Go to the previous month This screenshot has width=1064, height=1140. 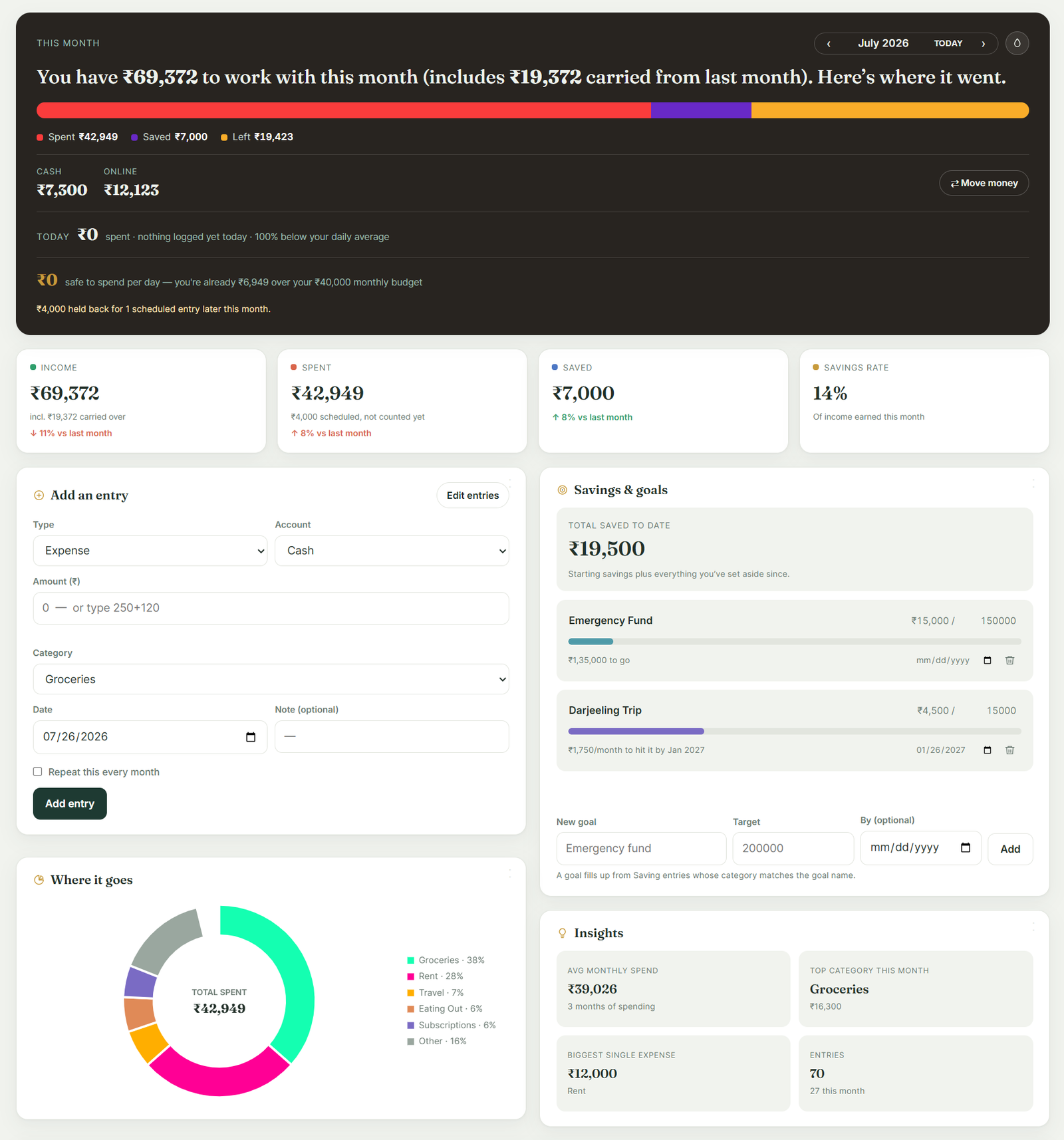[829, 43]
